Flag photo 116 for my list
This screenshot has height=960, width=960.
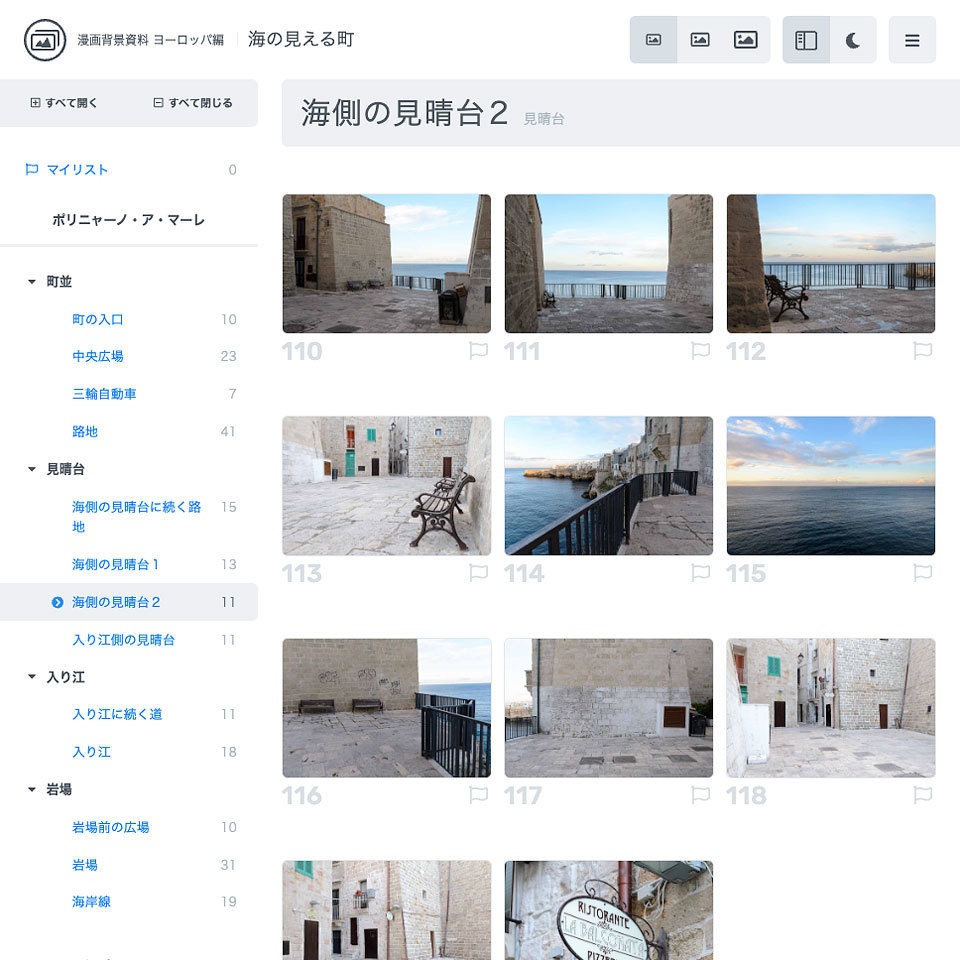tap(479, 795)
